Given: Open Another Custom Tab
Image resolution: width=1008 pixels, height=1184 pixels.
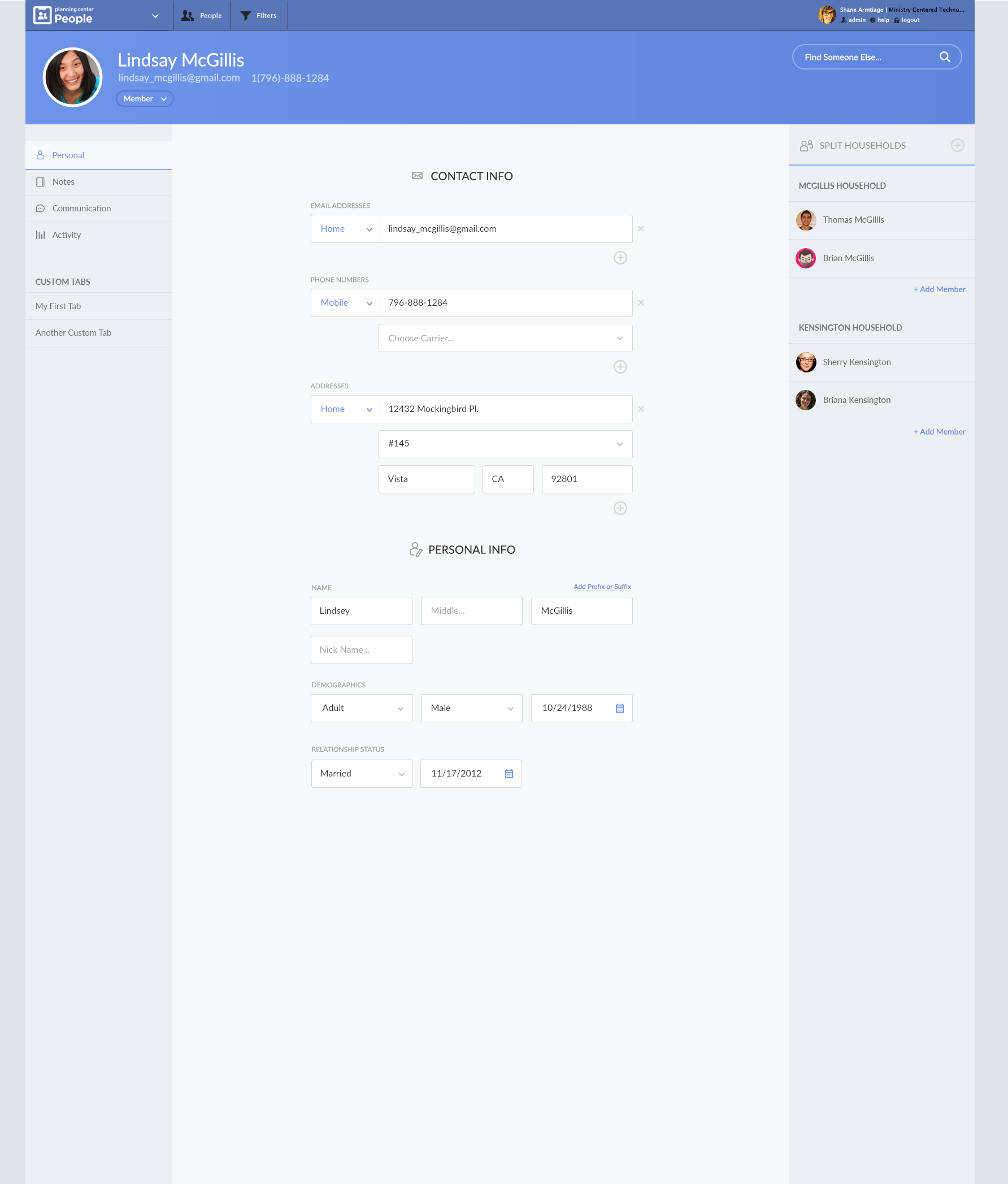Looking at the screenshot, I should 73,332.
